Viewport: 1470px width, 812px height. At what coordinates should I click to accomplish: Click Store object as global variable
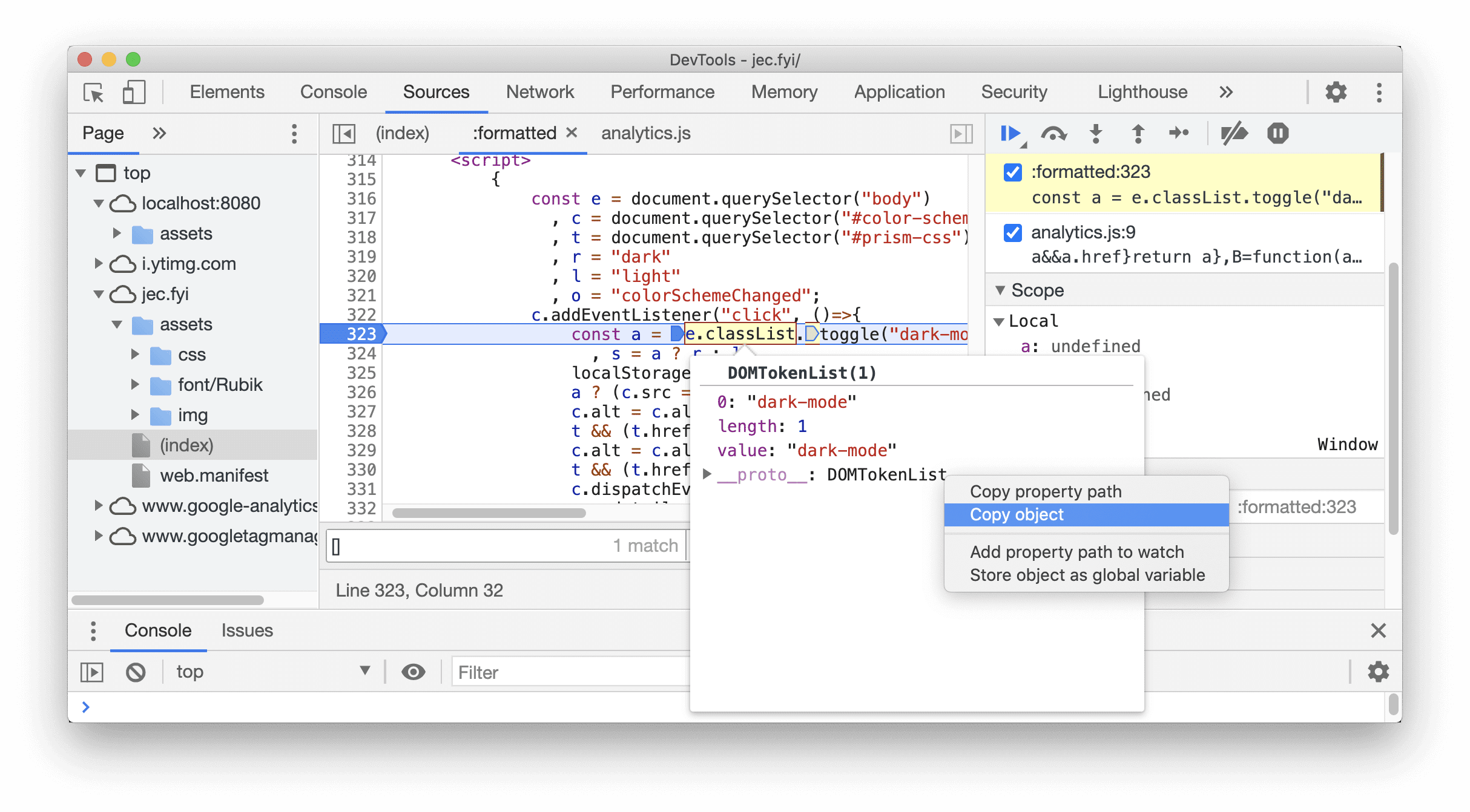1086,575
